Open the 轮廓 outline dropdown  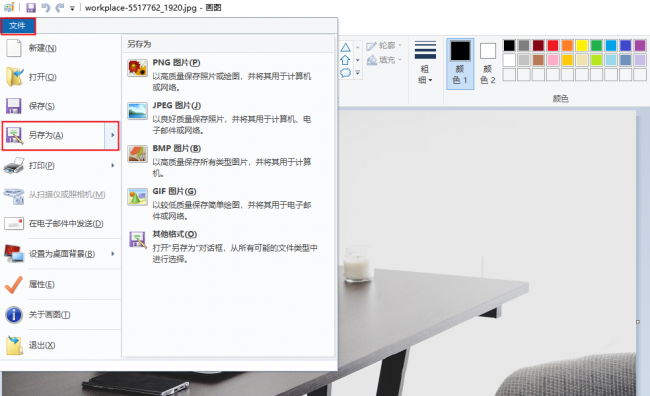click(x=384, y=46)
